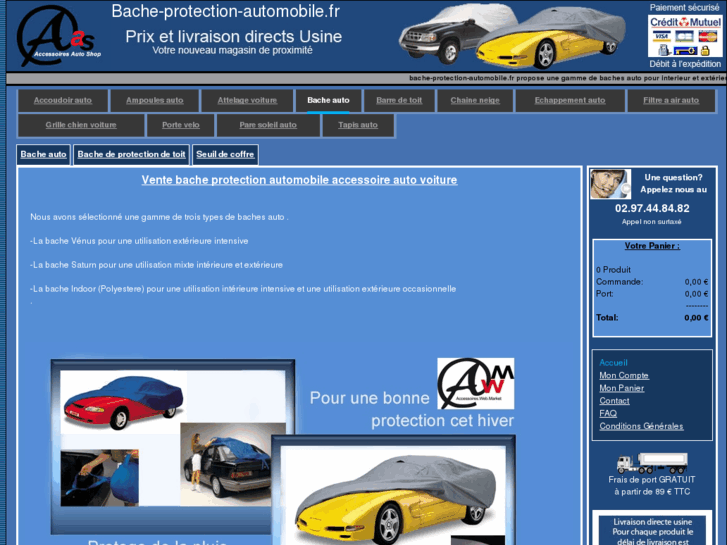The height and width of the screenshot is (545, 727).
Task: Open the Contact page link
Action: (614, 401)
